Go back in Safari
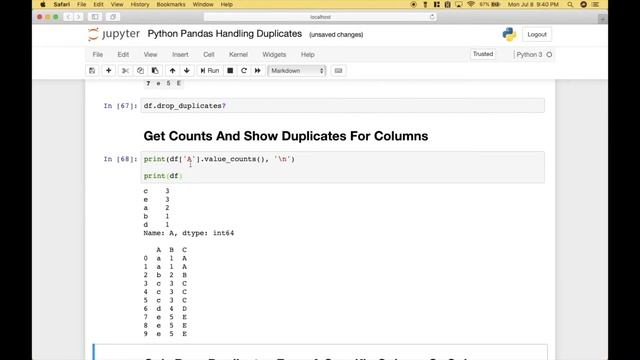 pos(68,17)
